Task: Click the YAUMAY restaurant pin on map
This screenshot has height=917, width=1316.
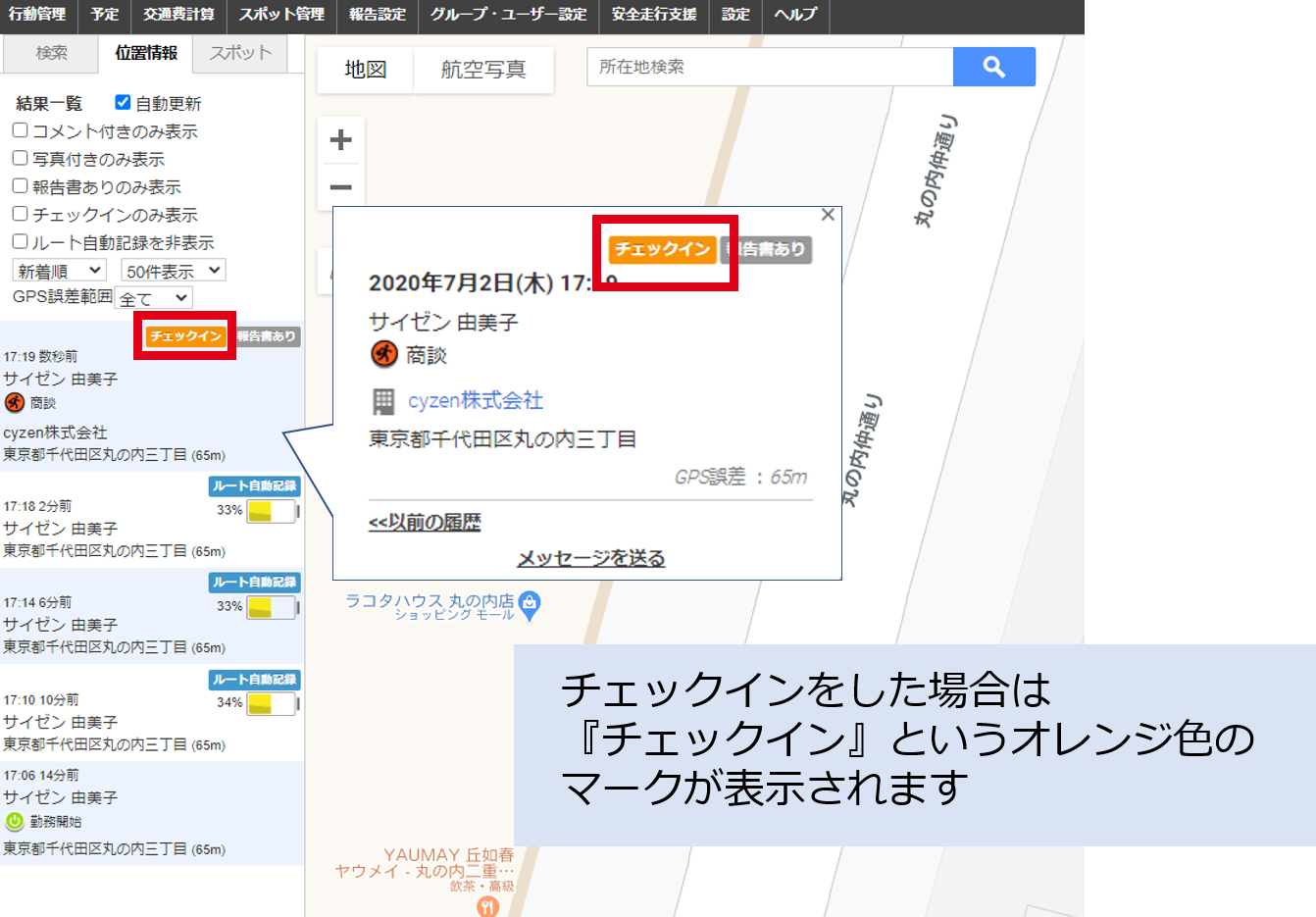Action: click(487, 907)
